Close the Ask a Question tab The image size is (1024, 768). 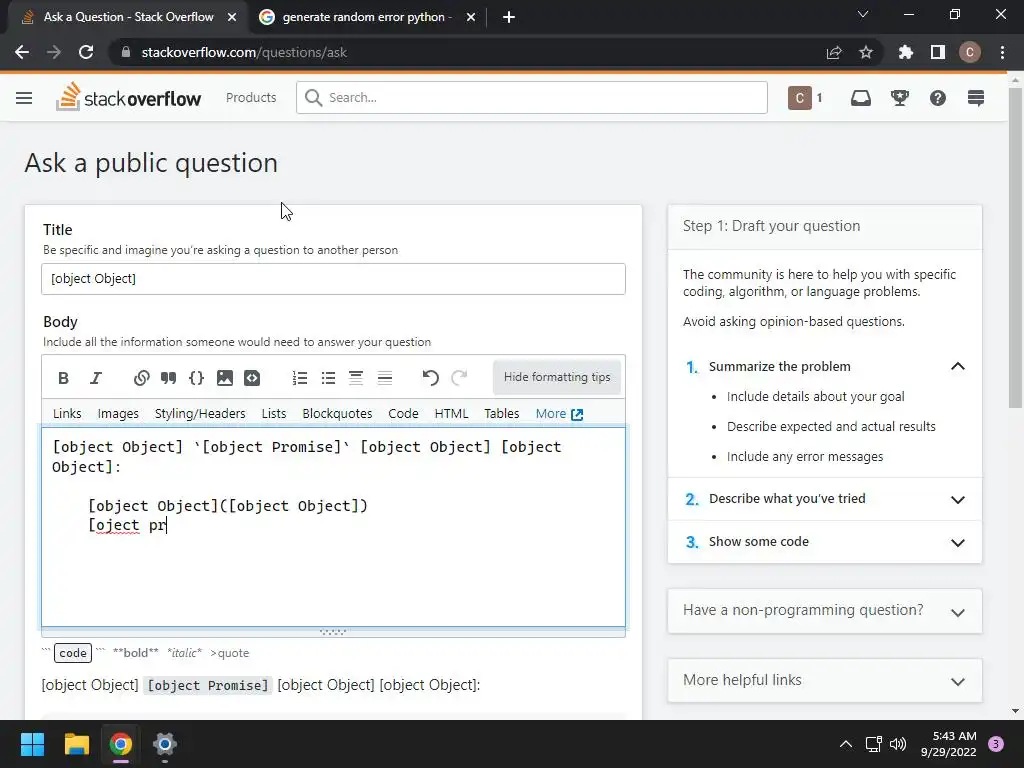tap(232, 17)
